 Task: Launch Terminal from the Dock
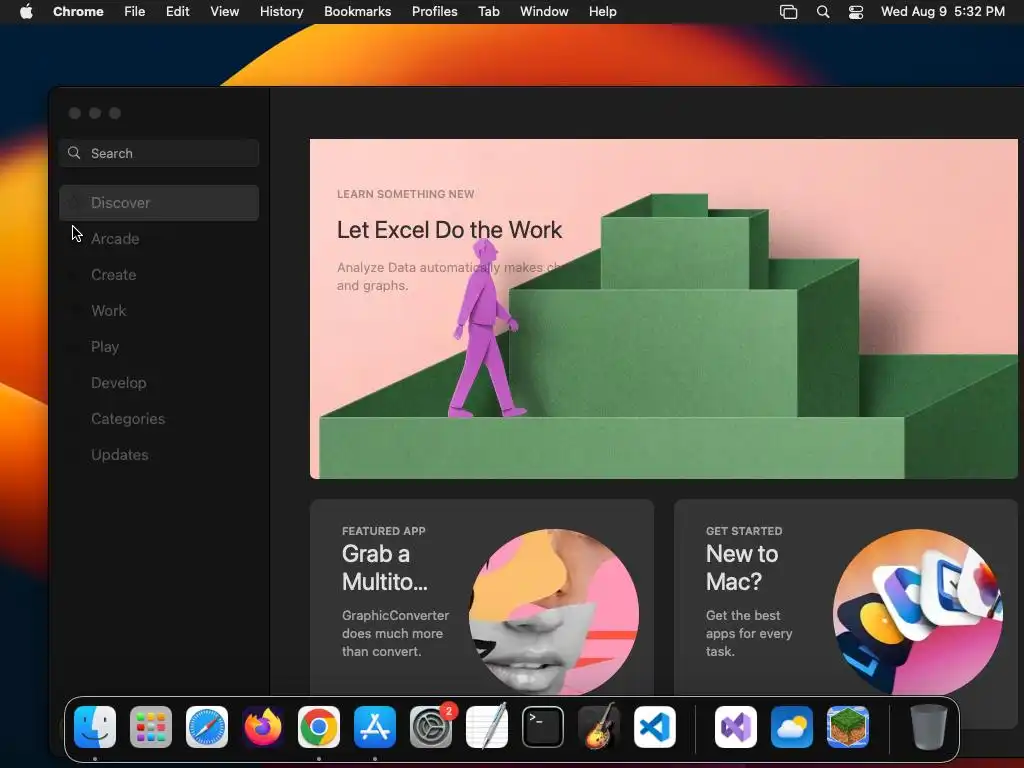[x=543, y=727]
